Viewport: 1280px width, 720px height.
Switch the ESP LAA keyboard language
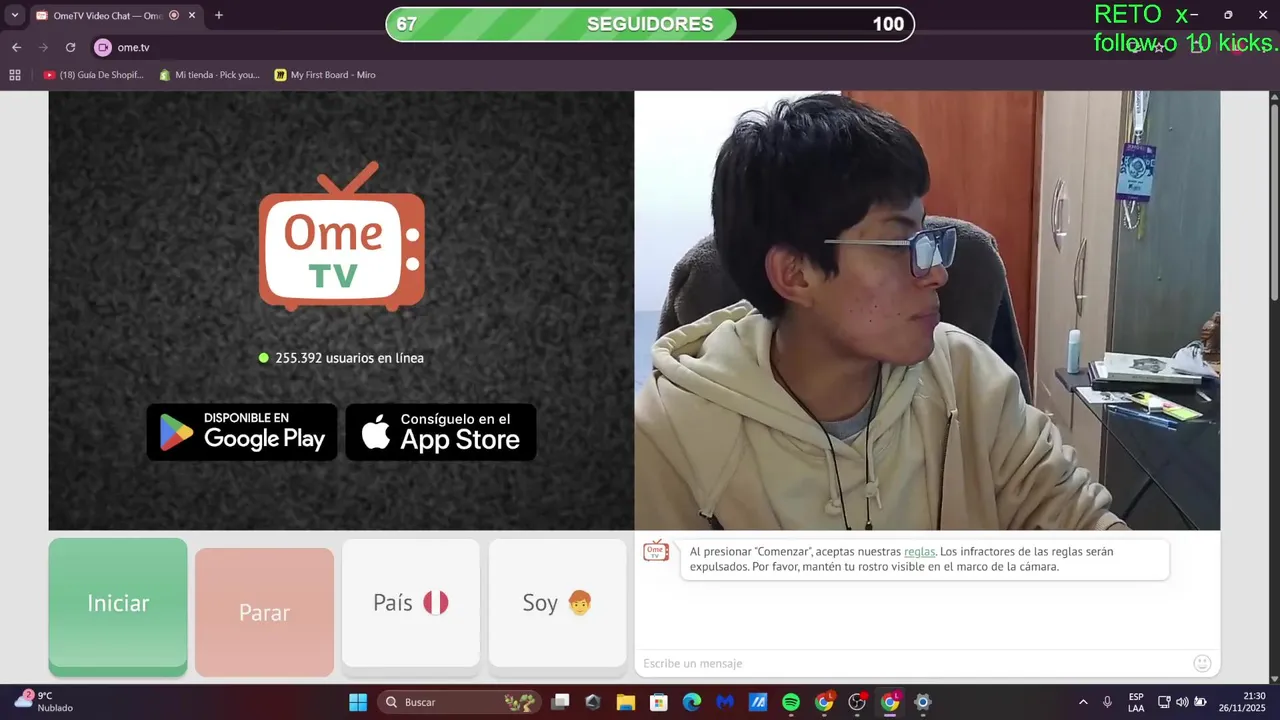(1136, 702)
